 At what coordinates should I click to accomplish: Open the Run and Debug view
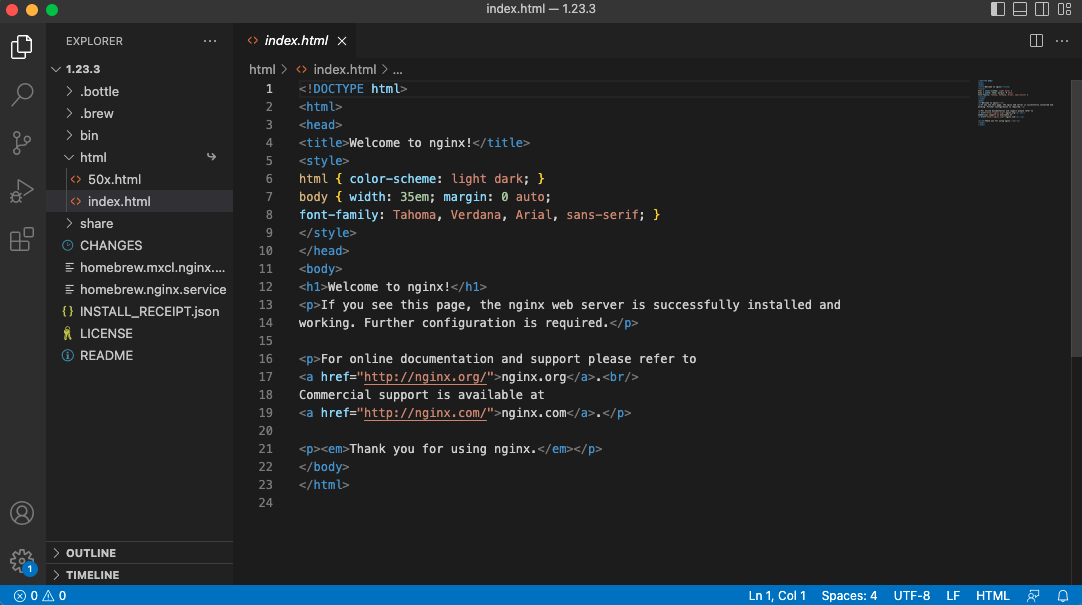22,191
